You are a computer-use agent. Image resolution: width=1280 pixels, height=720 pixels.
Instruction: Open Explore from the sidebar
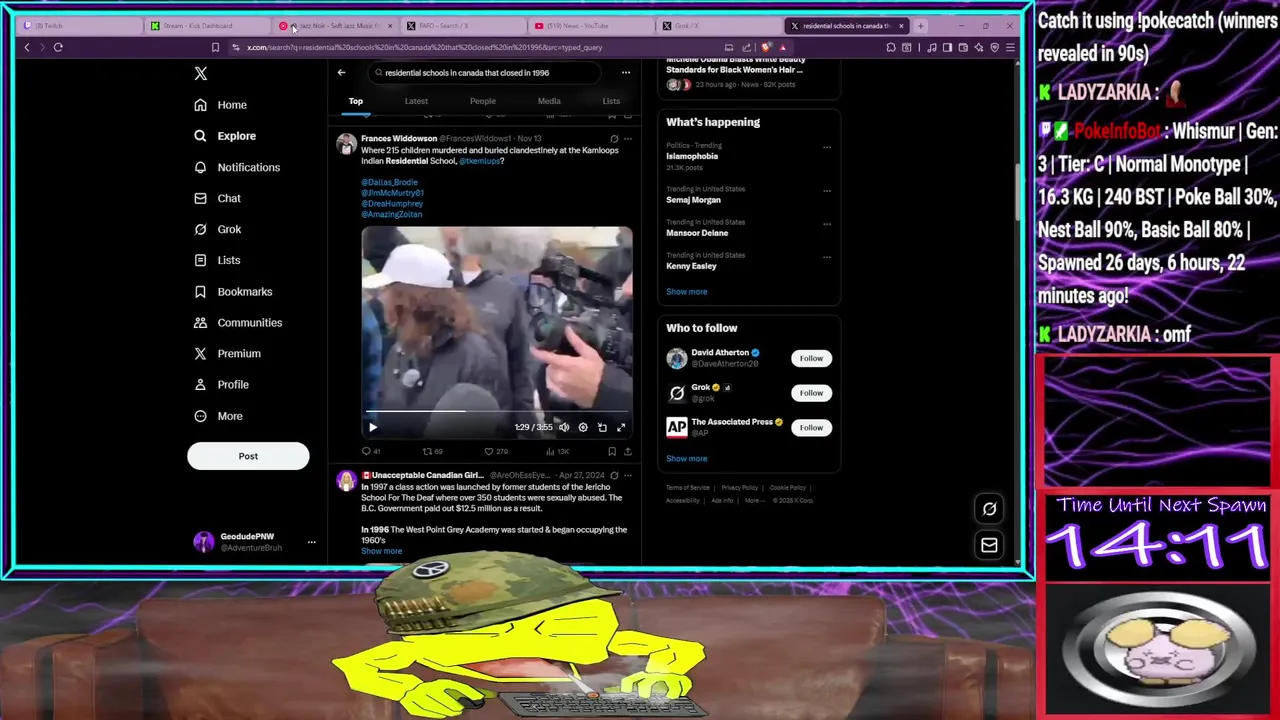point(225,136)
